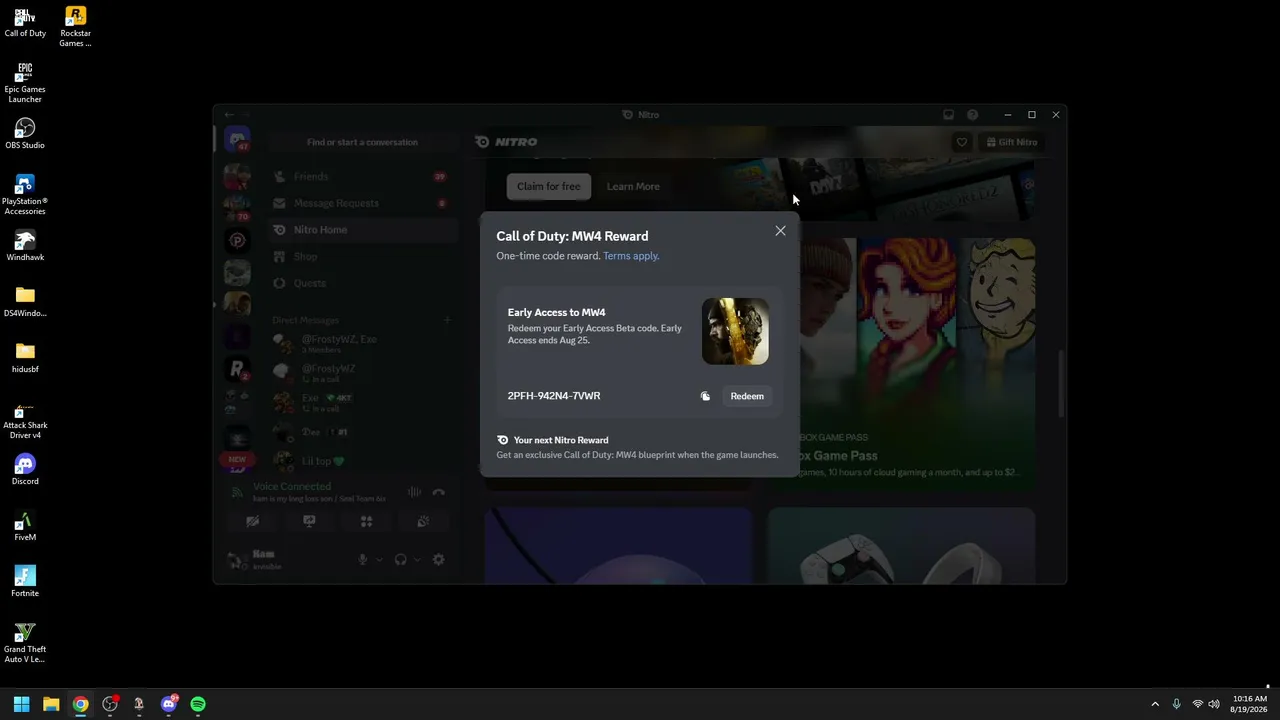Open Spotify from the taskbar

point(198,704)
